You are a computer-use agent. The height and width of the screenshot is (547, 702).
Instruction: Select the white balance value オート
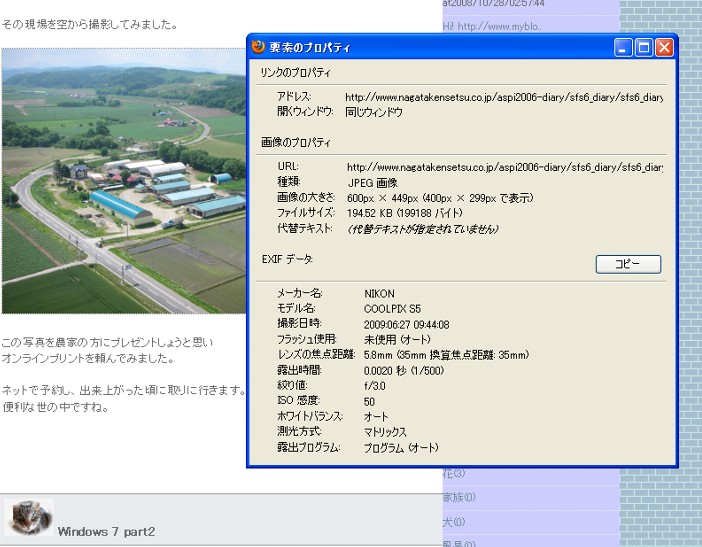[x=376, y=417]
